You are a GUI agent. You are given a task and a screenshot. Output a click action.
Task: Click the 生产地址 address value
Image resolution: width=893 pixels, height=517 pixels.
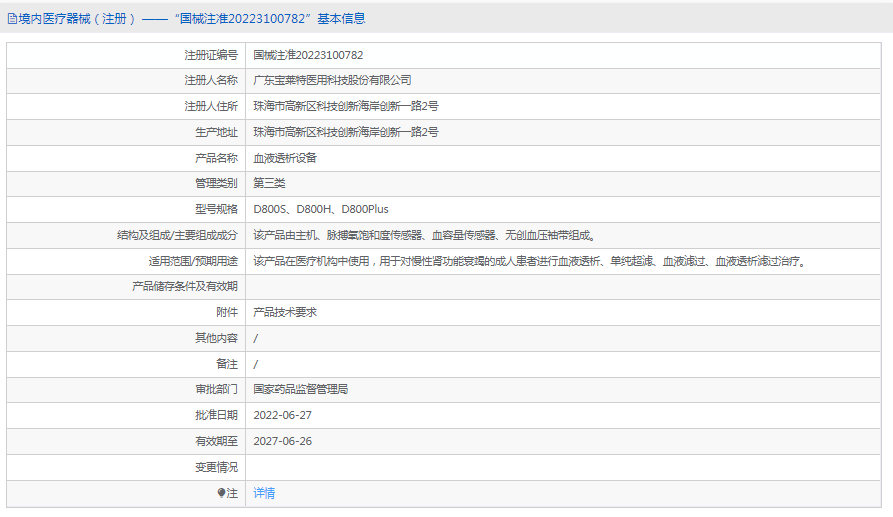point(346,132)
